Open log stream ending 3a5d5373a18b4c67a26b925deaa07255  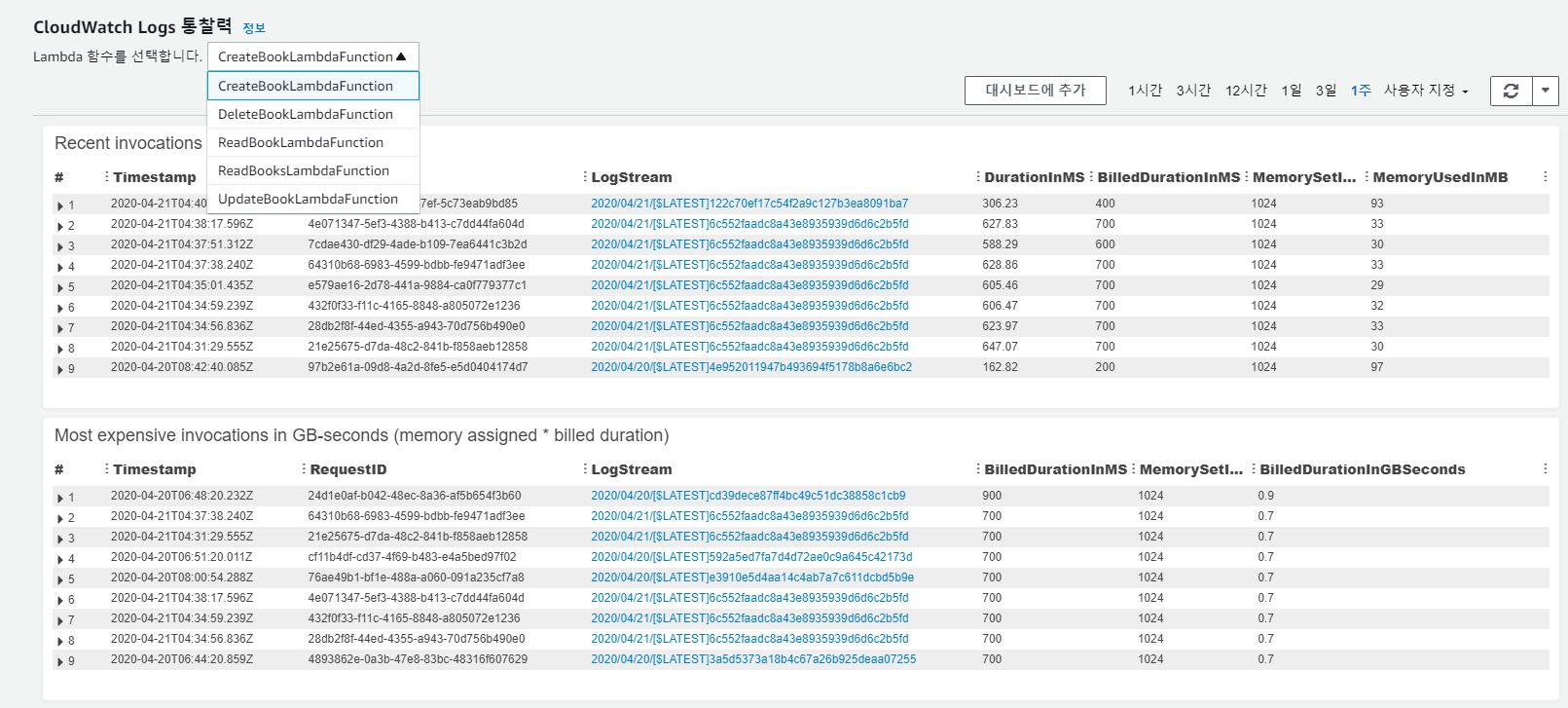pyautogui.click(x=753, y=659)
